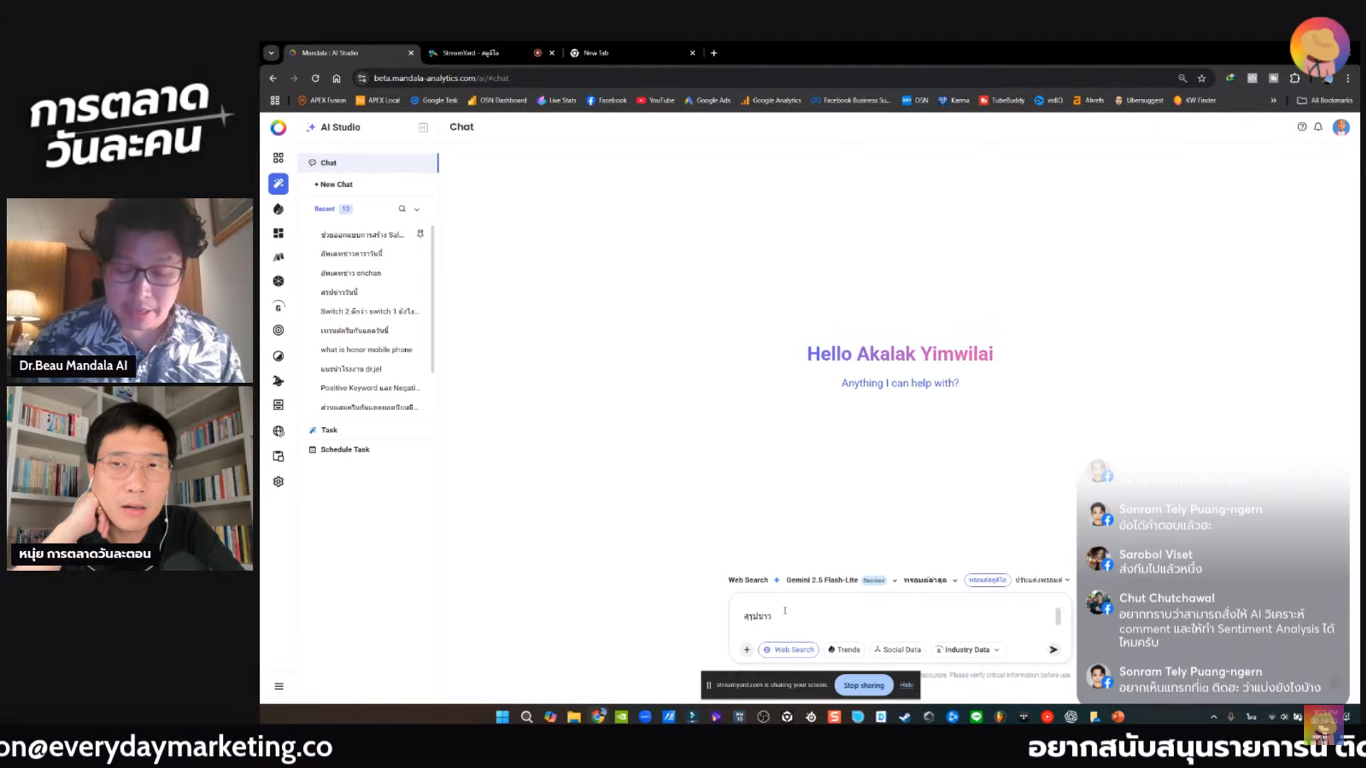Open help question mark icon
The image size is (1366, 768).
click(1301, 127)
